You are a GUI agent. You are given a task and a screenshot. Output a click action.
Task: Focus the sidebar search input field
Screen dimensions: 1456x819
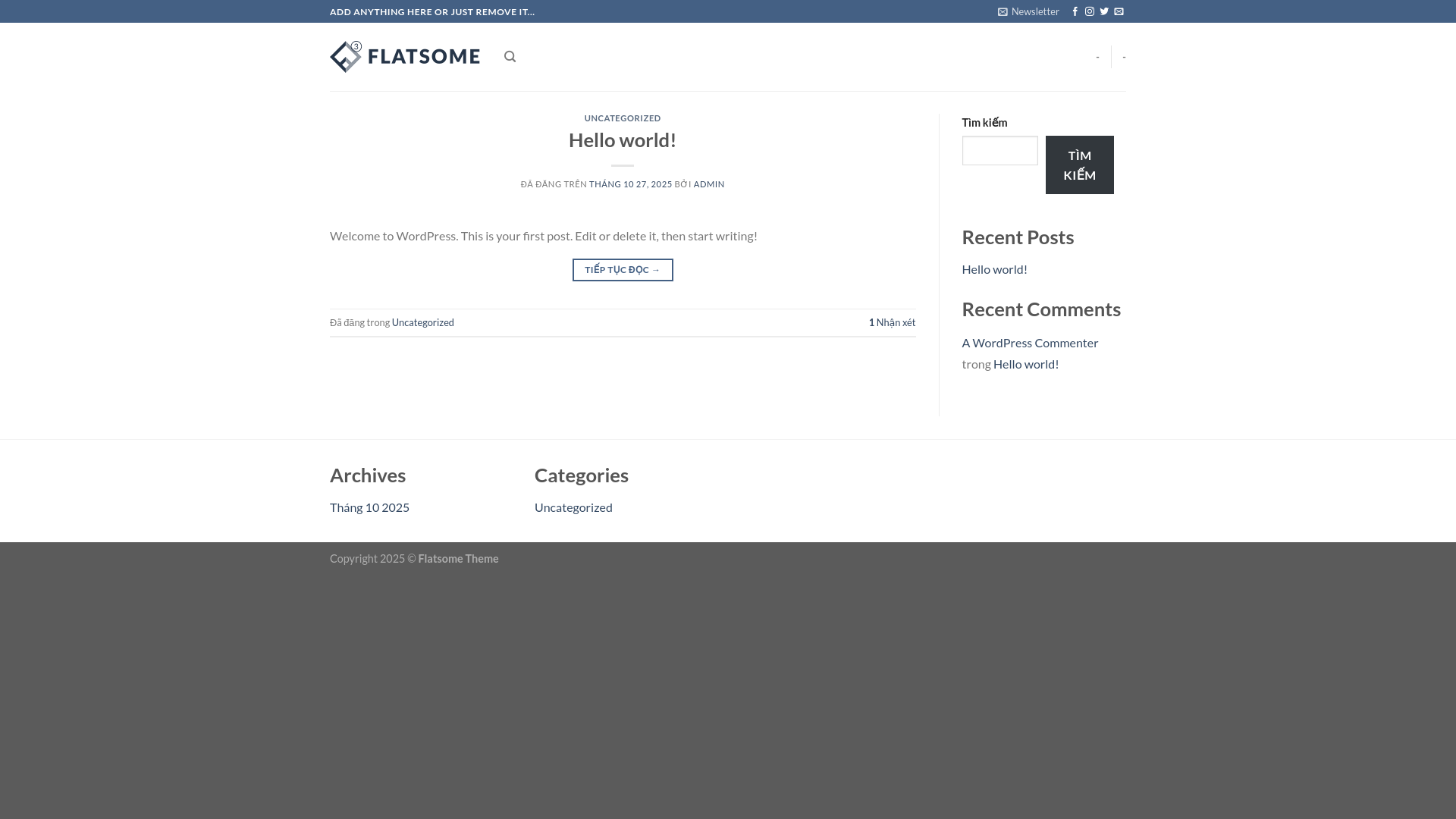(x=999, y=150)
